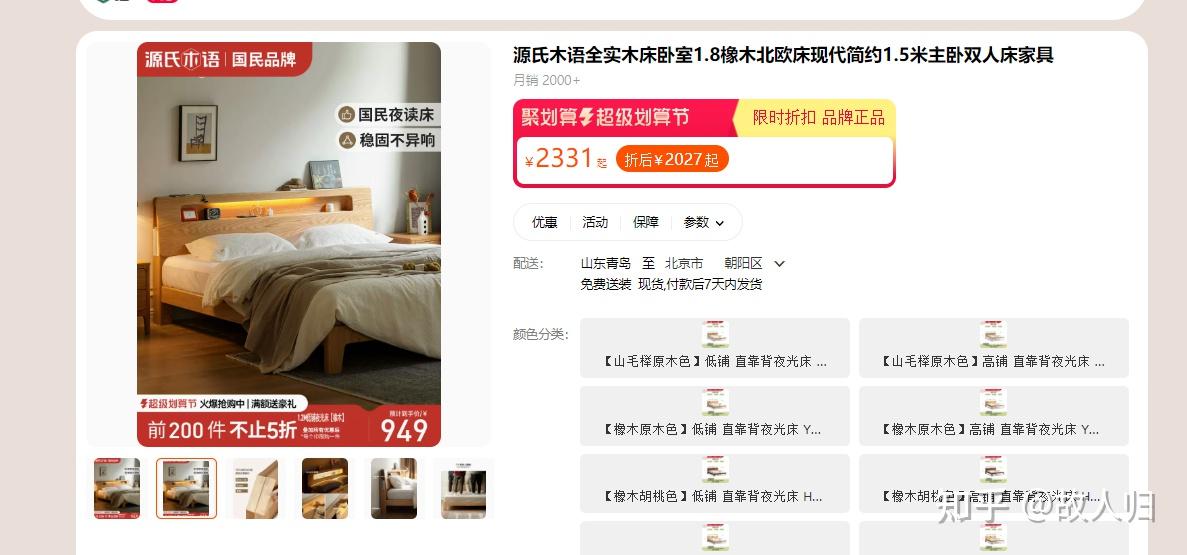Expand the 参数 dropdown
The image size is (1187, 555).
(x=704, y=223)
